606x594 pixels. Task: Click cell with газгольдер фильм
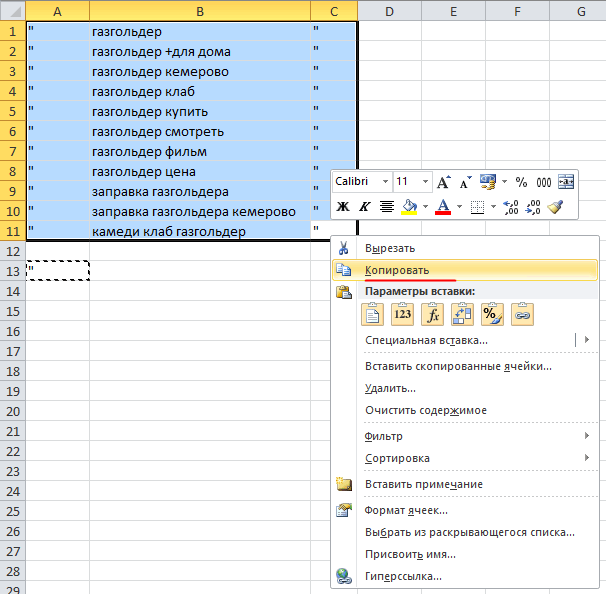coord(200,151)
